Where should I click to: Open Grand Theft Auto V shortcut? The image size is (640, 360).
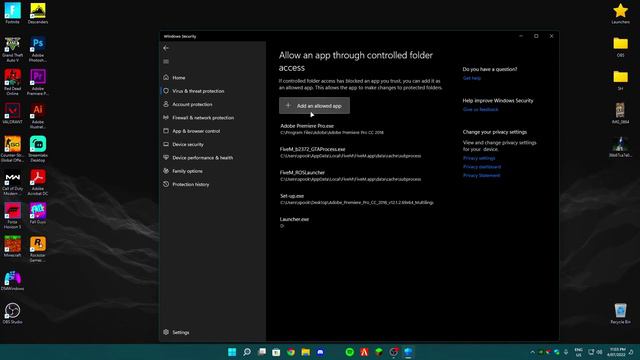click(x=12, y=49)
